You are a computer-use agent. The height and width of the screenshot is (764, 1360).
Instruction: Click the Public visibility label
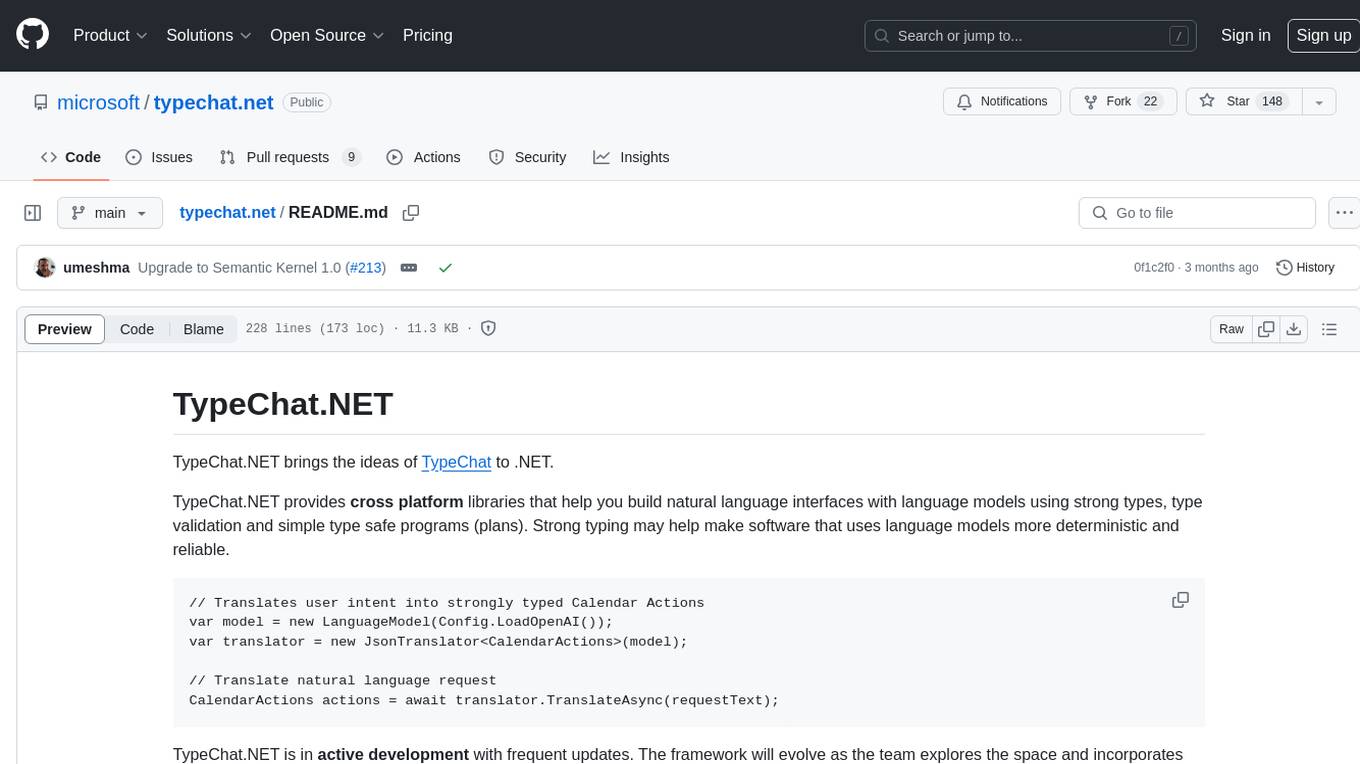[x=306, y=102]
